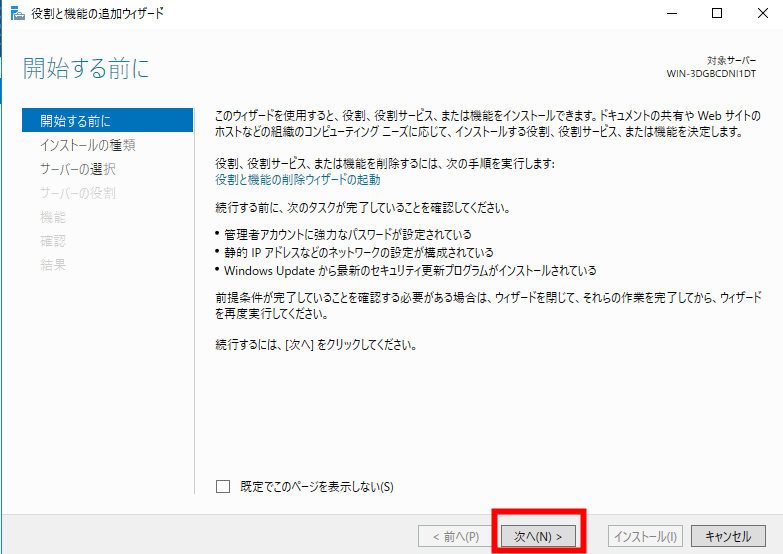783x554 pixels.
Task: Click the title text 役割と機能の追加ウィザード
Action: (x=97, y=13)
